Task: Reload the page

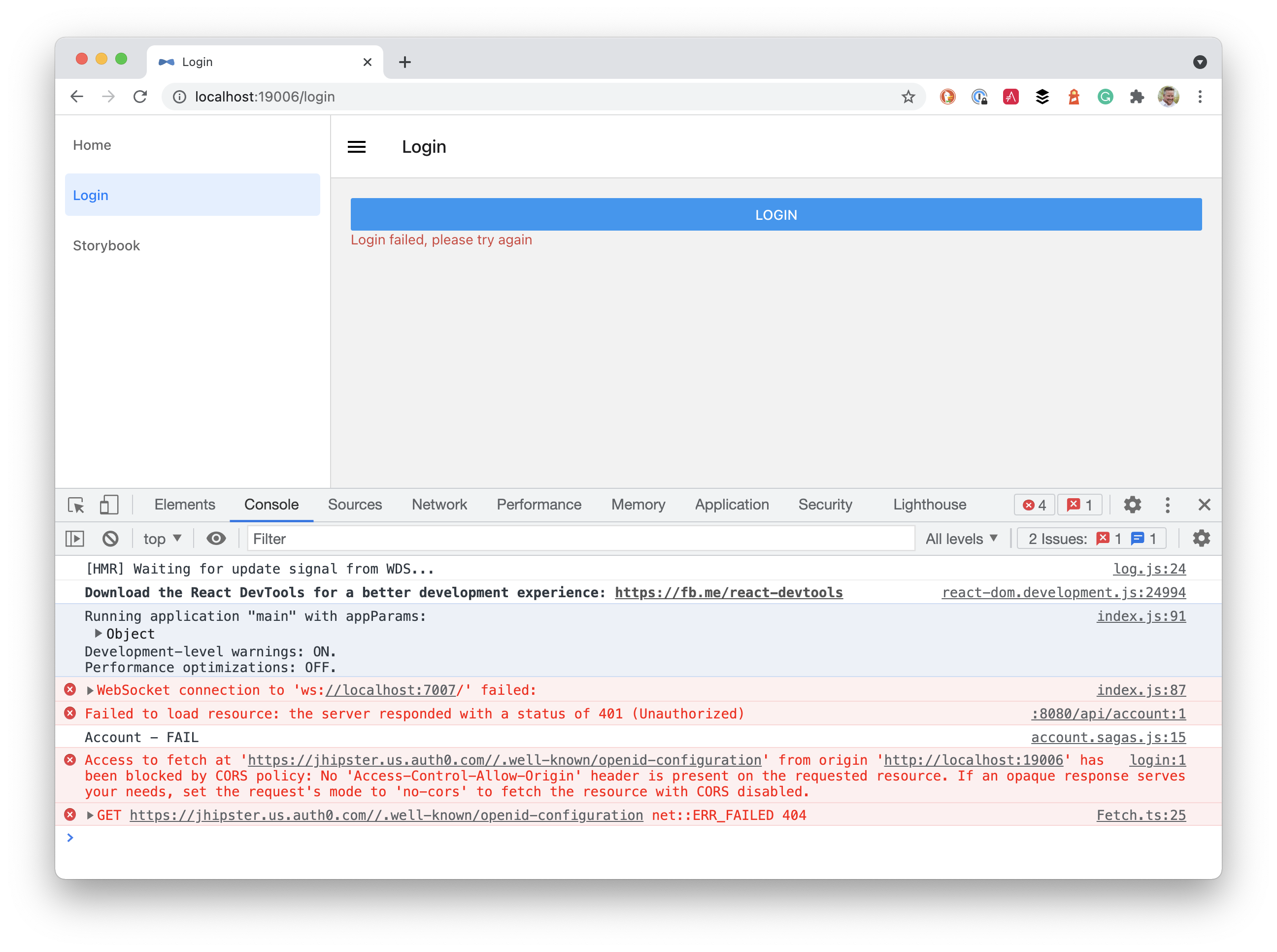Action: [x=140, y=97]
